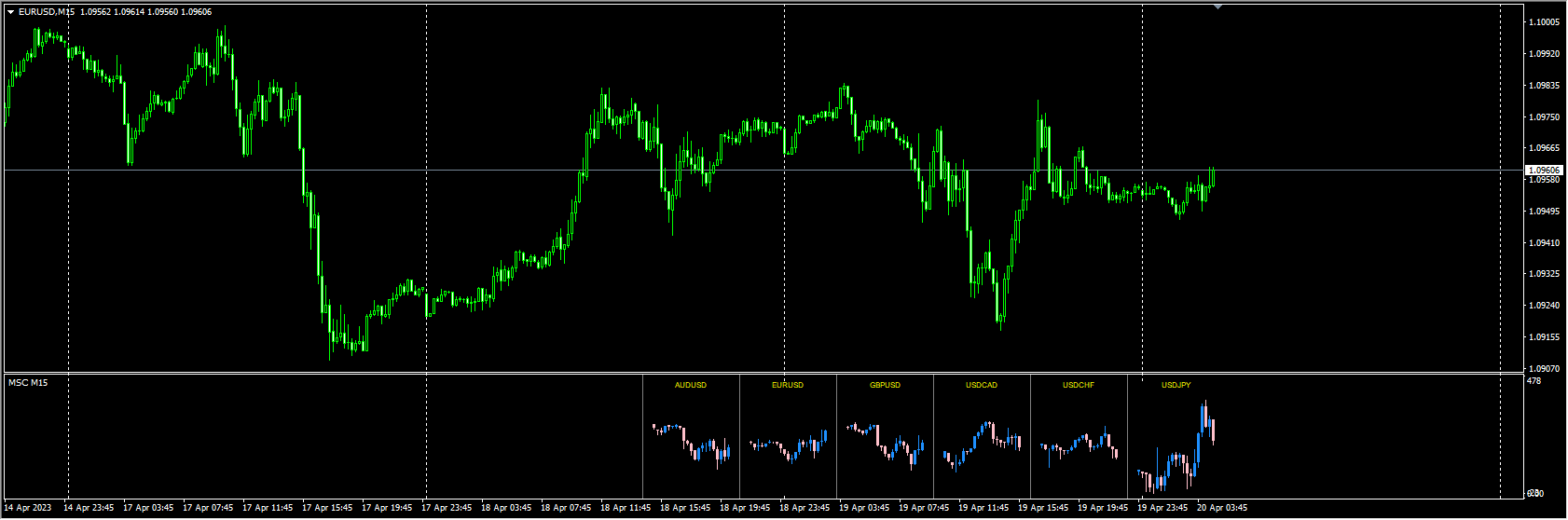Click the AUDUSD mini chart label

pos(691,385)
